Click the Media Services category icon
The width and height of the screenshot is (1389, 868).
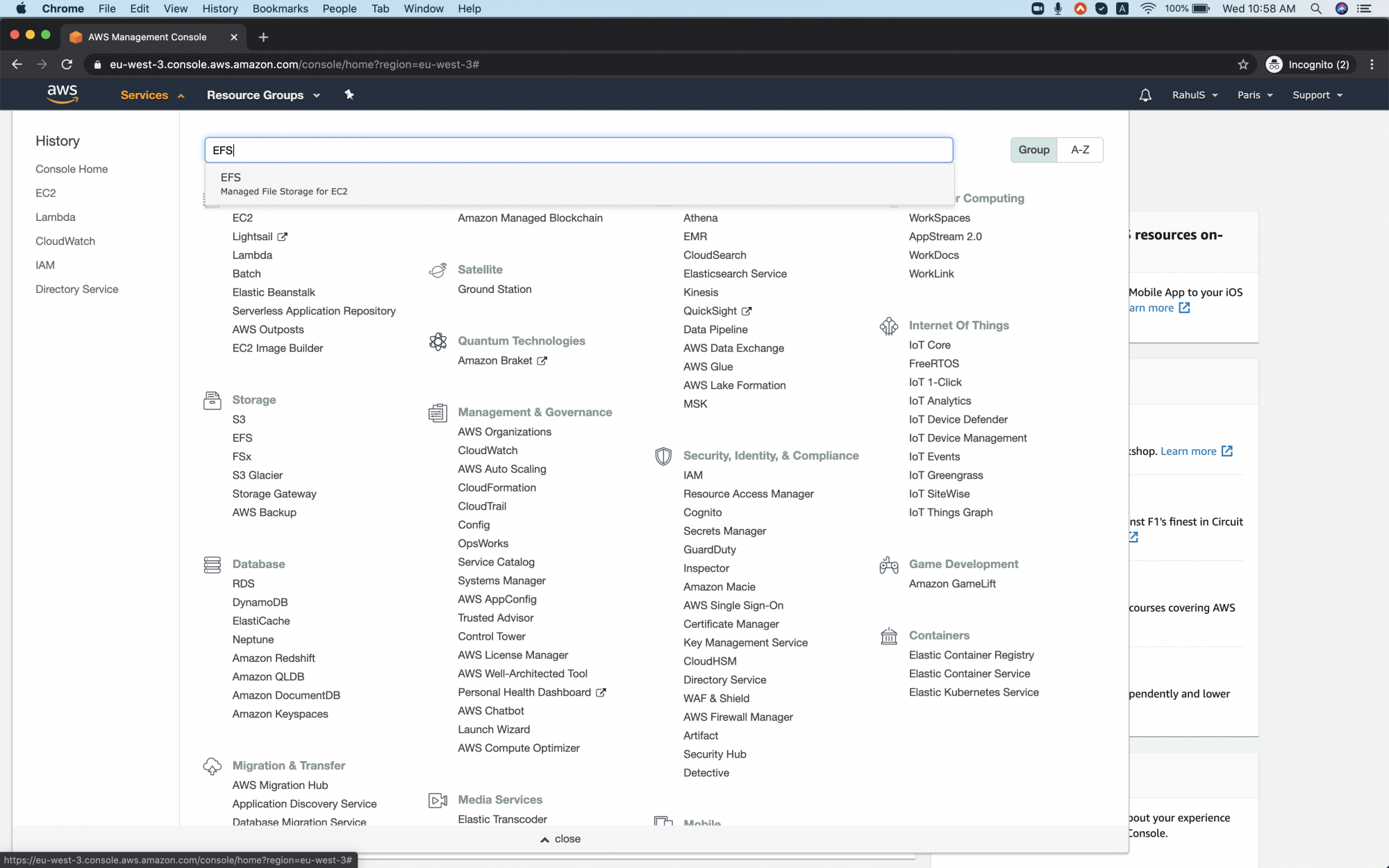[438, 800]
